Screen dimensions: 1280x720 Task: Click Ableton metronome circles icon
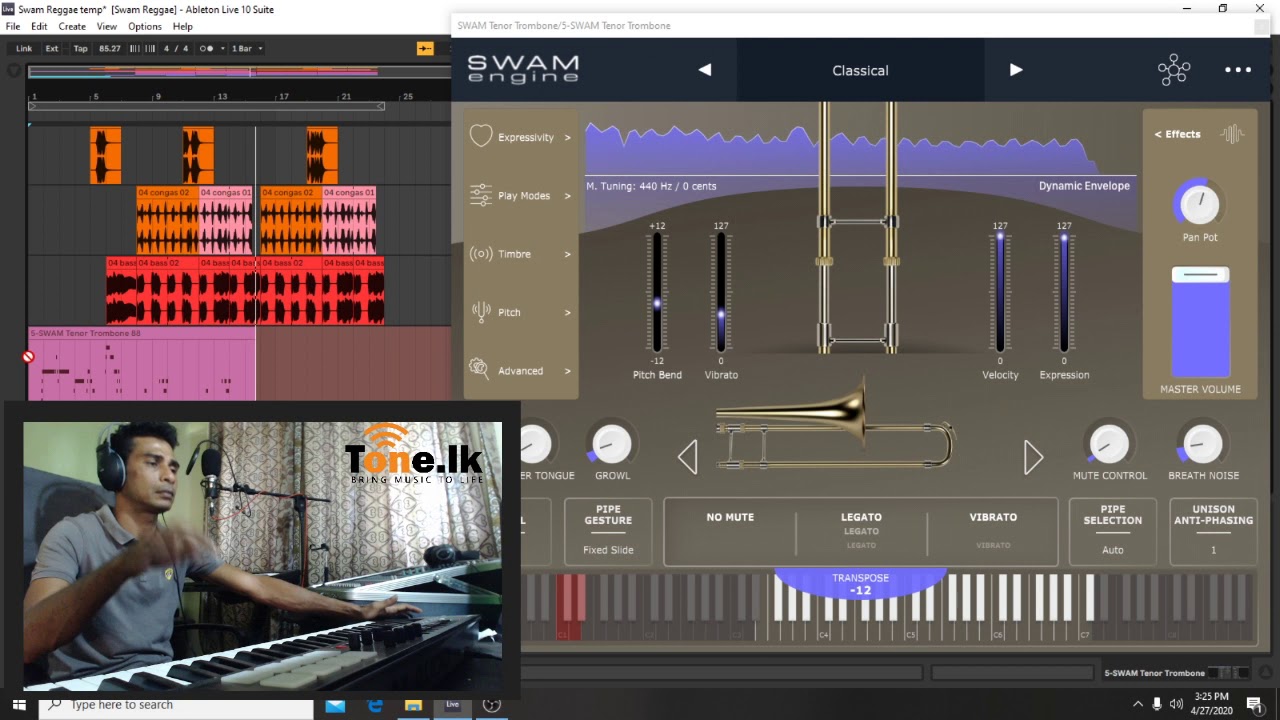pyautogui.click(x=206, y=48)
